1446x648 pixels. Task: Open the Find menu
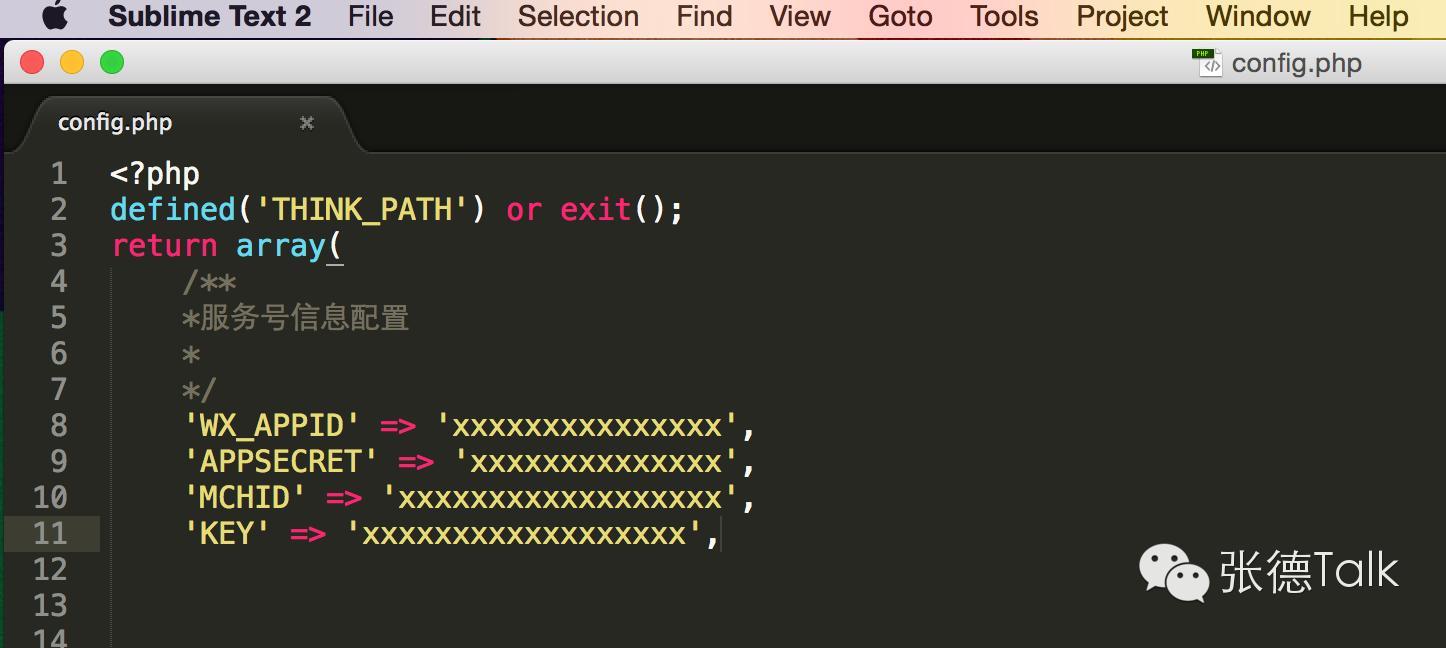pyautogui.click(x=704, y=17)
